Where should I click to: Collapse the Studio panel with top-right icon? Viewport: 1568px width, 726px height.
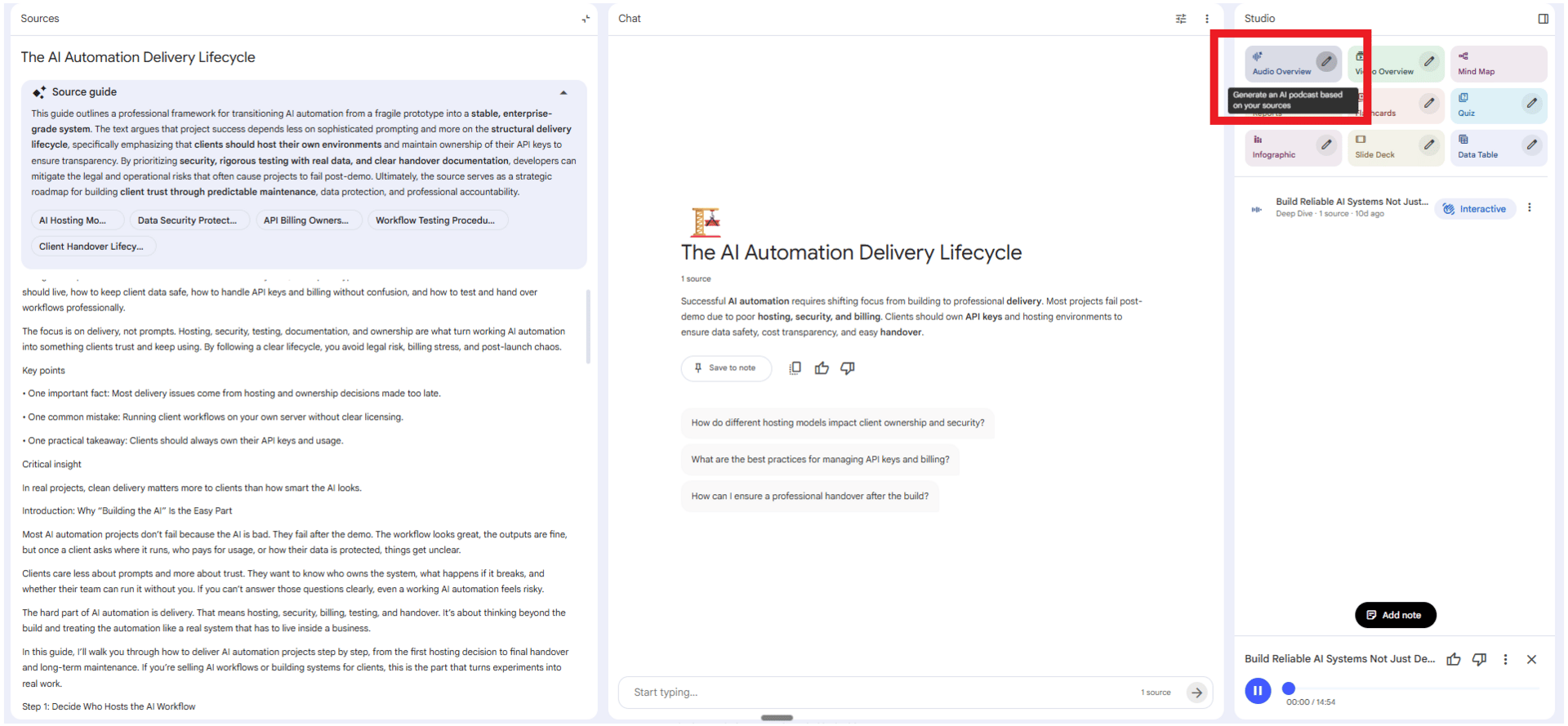coord(1543,19)
